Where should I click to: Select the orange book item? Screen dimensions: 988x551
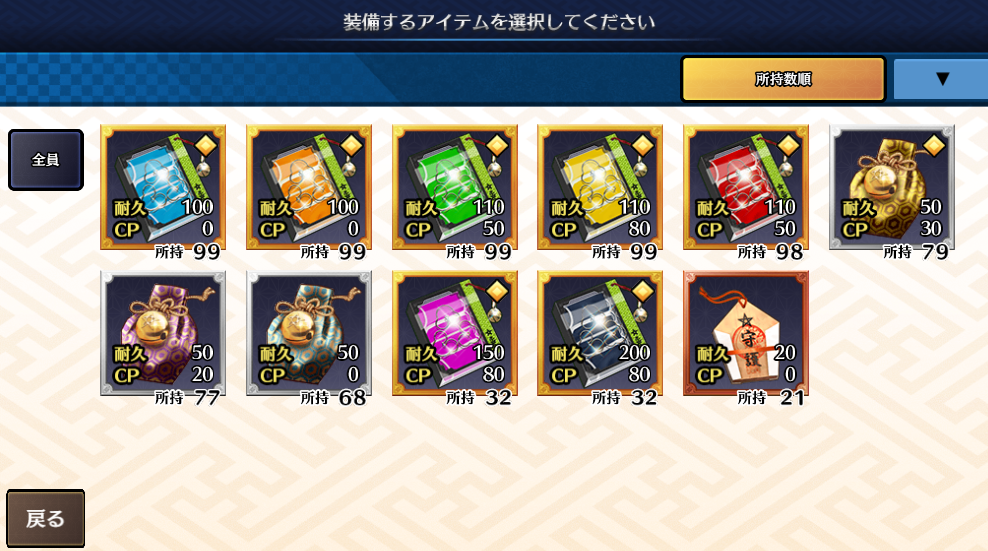309,187
